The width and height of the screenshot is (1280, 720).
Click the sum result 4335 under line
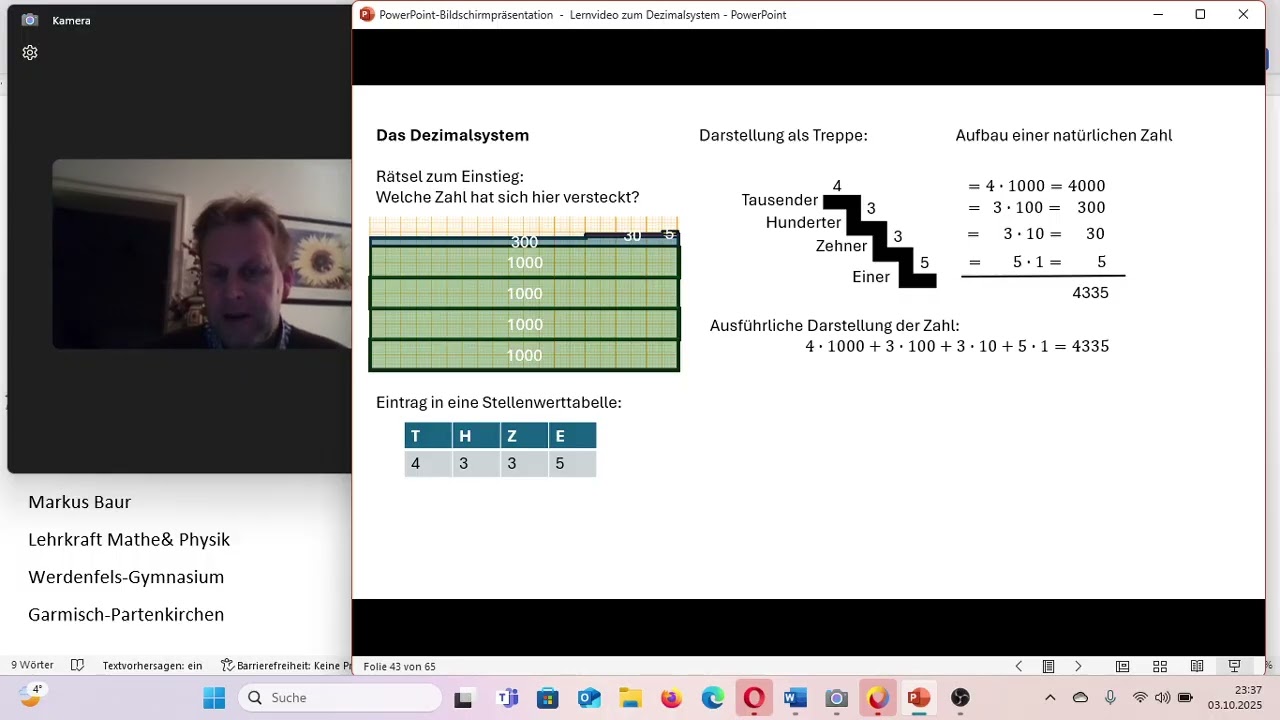pyautogui.click(x=1090, y=293)
